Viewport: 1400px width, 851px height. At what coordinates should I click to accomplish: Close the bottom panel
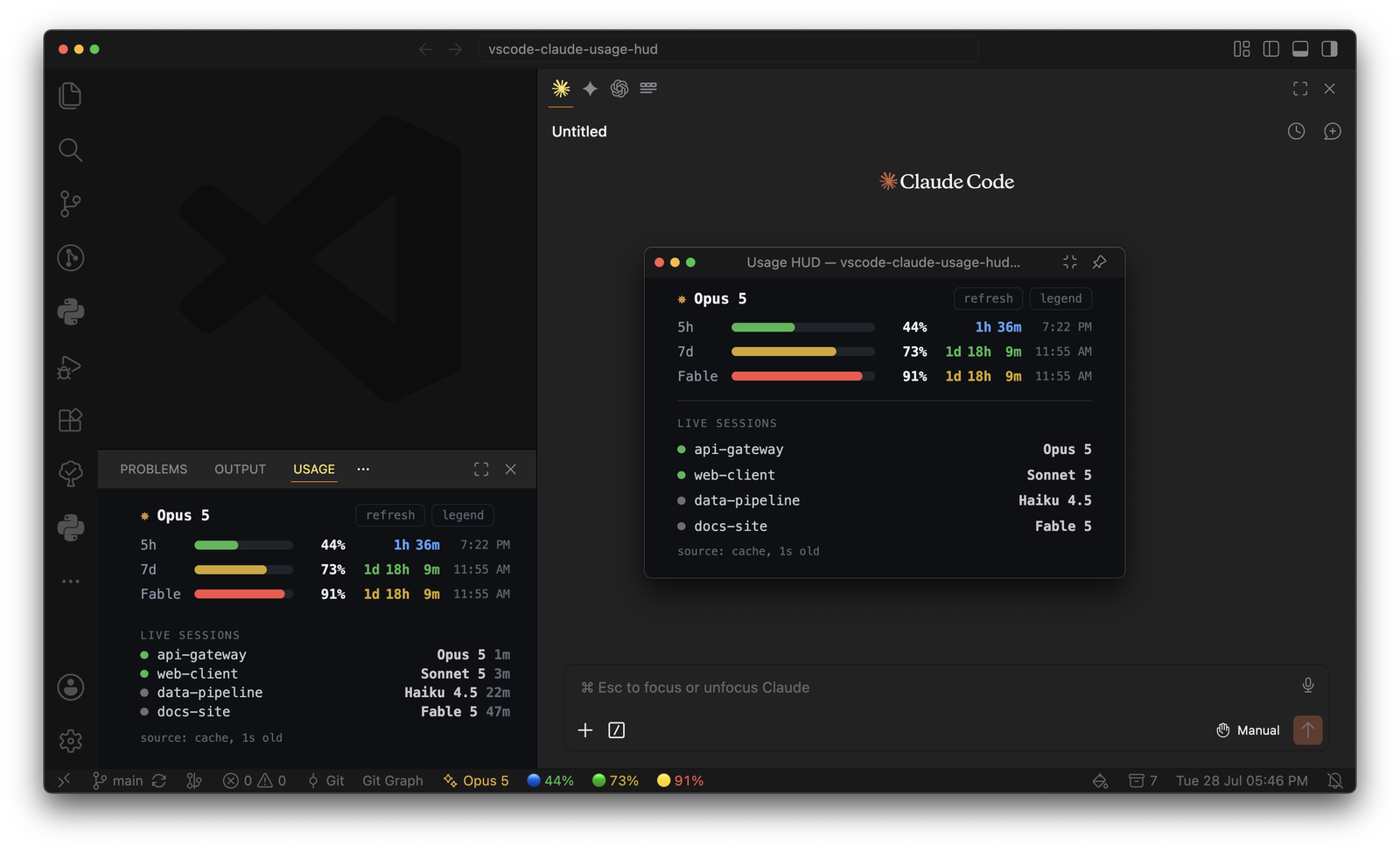(511, 469)
